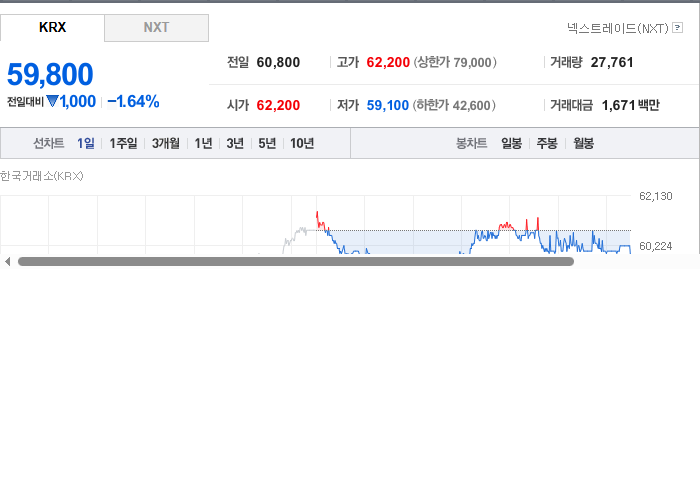Switch to the NXT tab
The width and height of the screenshot is (700, 490).
(156, 28)
